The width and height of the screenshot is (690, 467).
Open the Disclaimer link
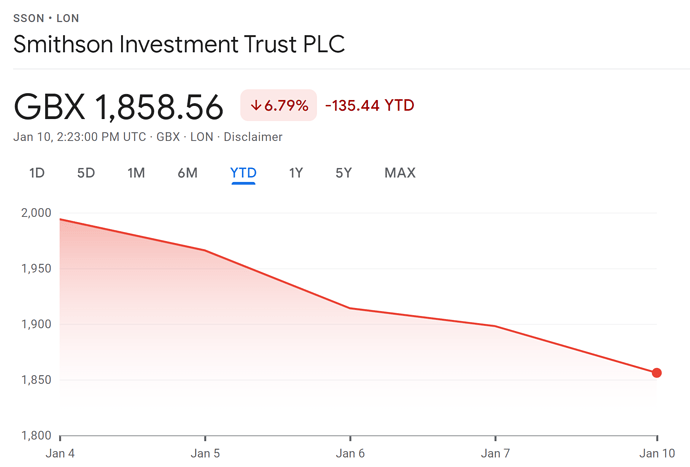pyautogui.click(x=253, y=137)
